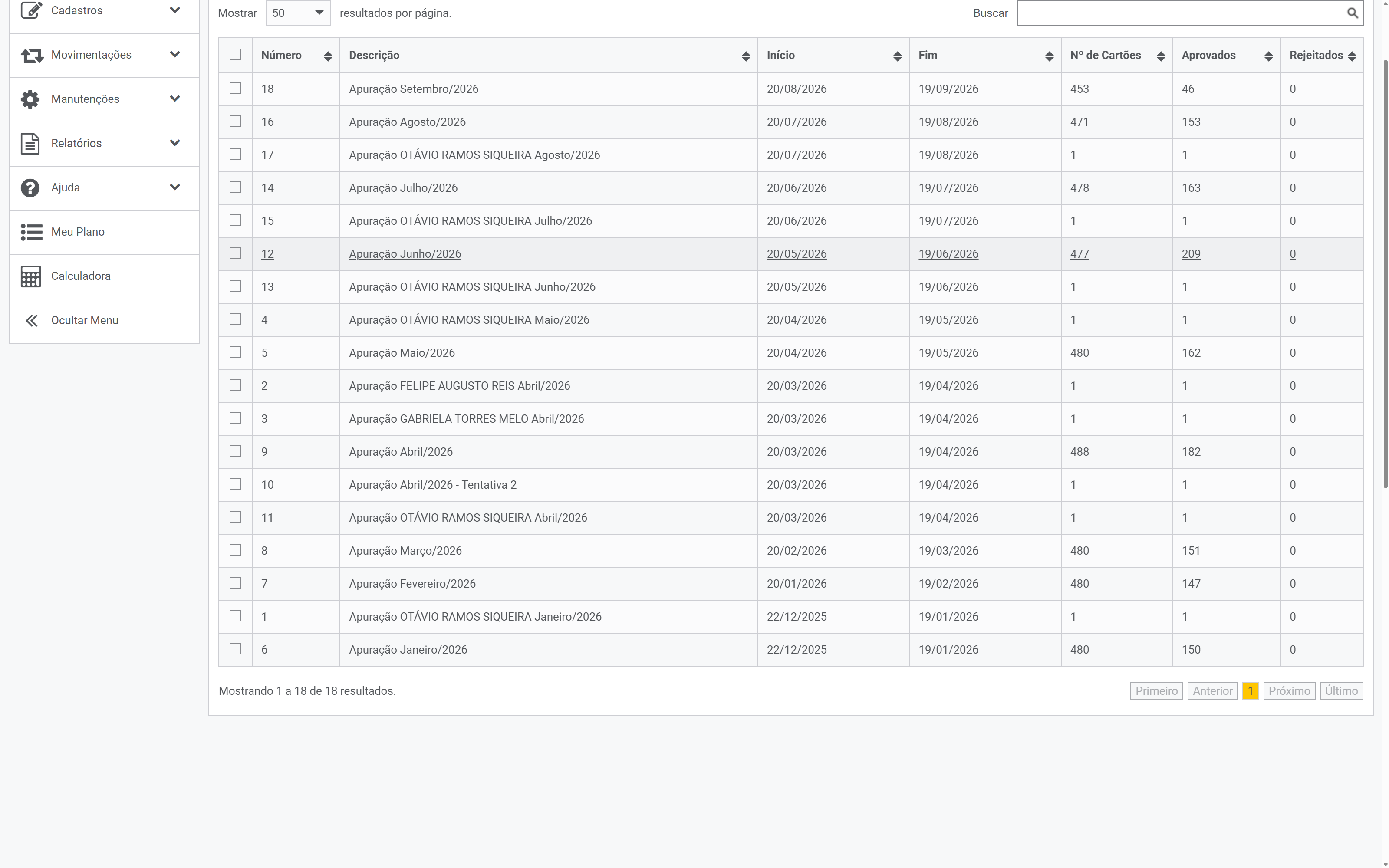Viewport: 1389px width, 868px height.
Task: Open the Relatórios menu label
Action: (x=76, y=144)
